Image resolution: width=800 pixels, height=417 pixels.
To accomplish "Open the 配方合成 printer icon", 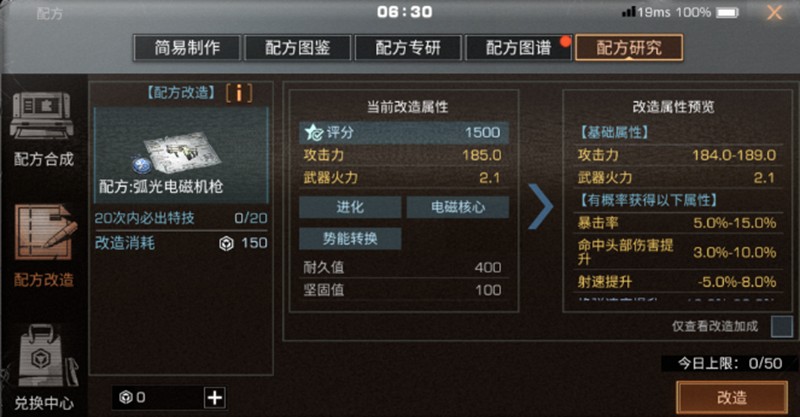I will click(x=42, y=116).
